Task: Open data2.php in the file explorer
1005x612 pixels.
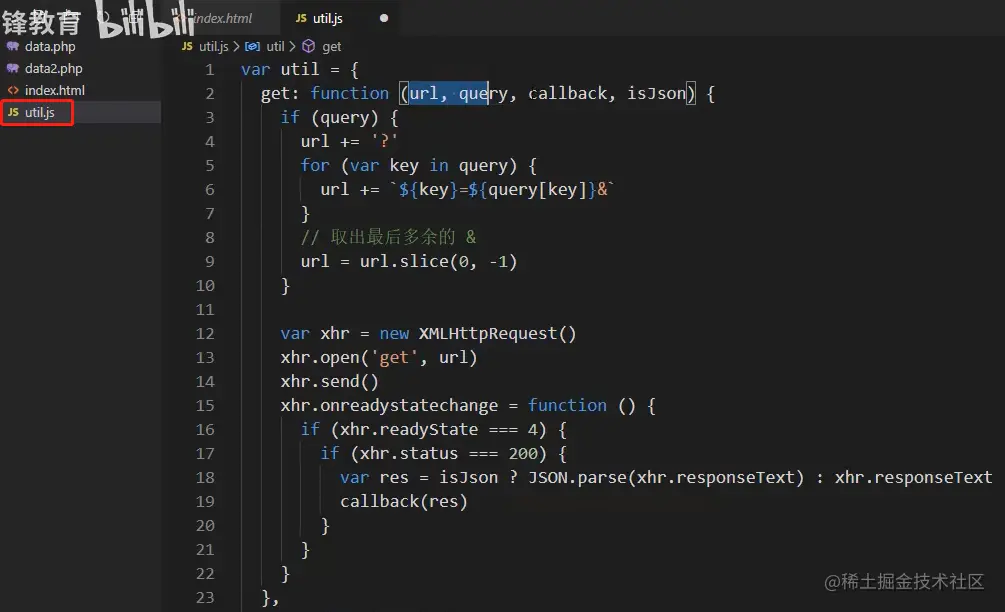Action: (53, 68)
